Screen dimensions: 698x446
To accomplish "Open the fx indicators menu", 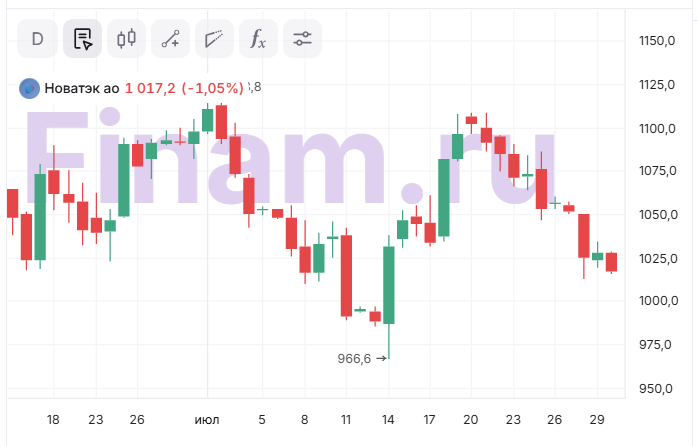I will [x=258, y=39].
